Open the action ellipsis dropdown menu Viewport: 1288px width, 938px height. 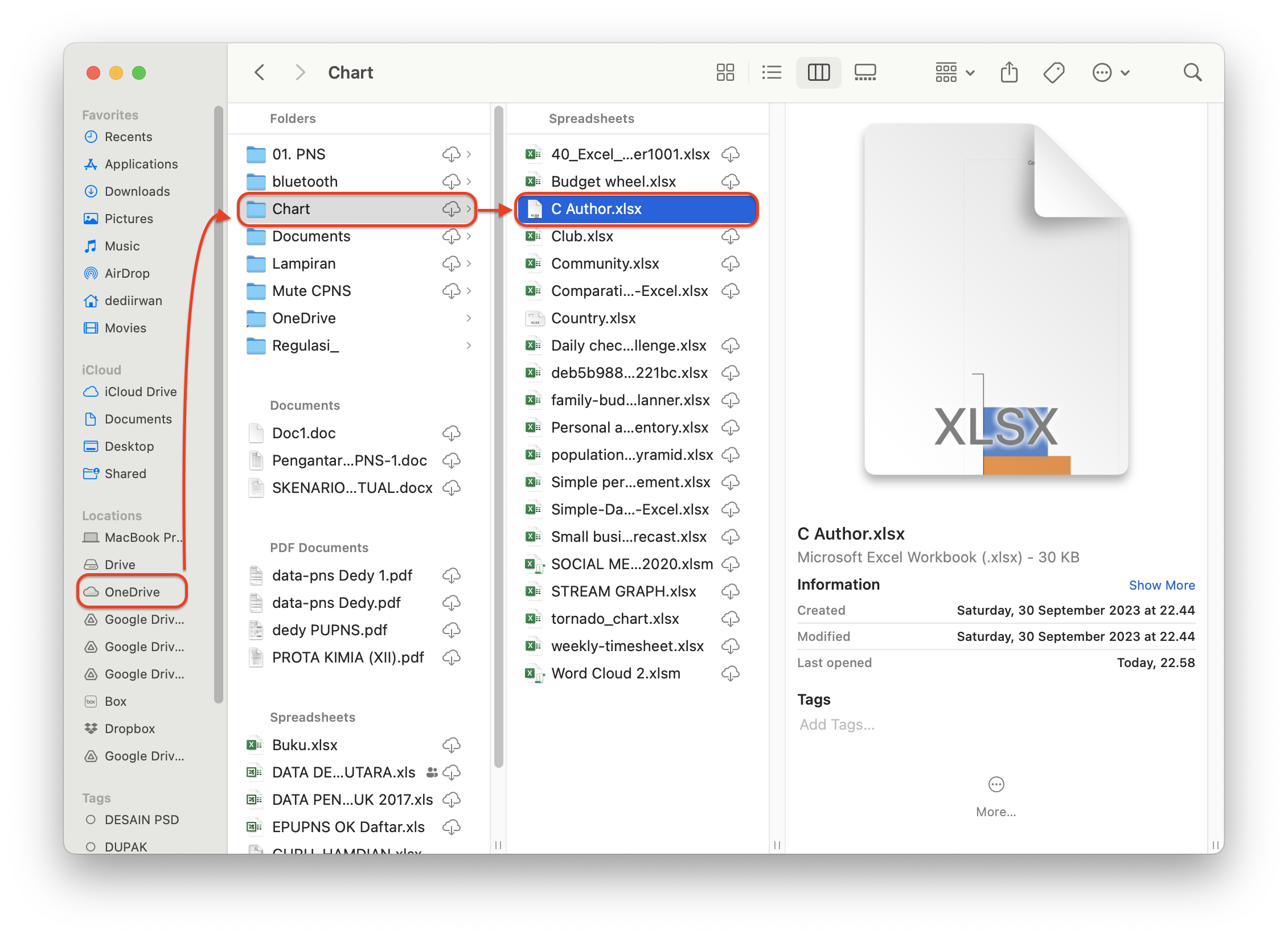click(x=1110, y=72)
